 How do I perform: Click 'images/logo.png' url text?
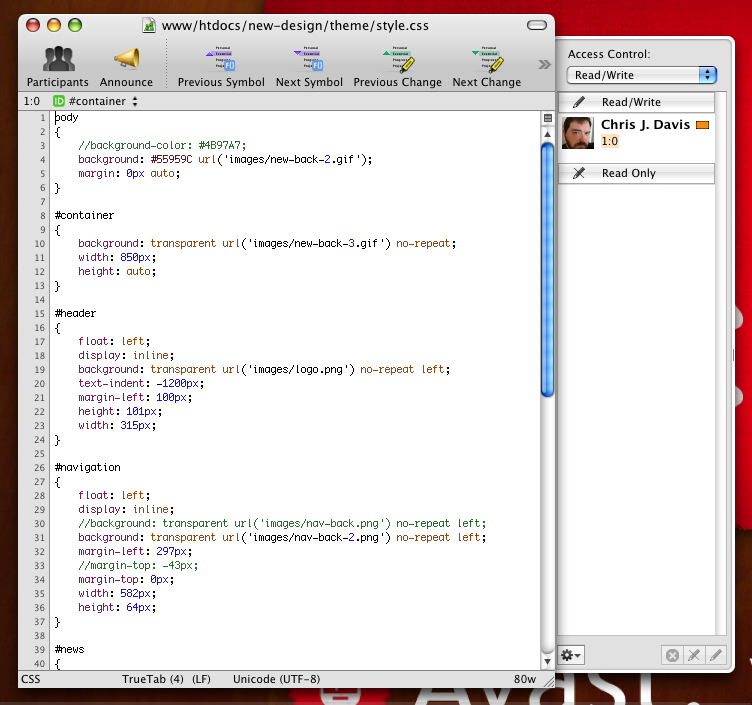298,369
